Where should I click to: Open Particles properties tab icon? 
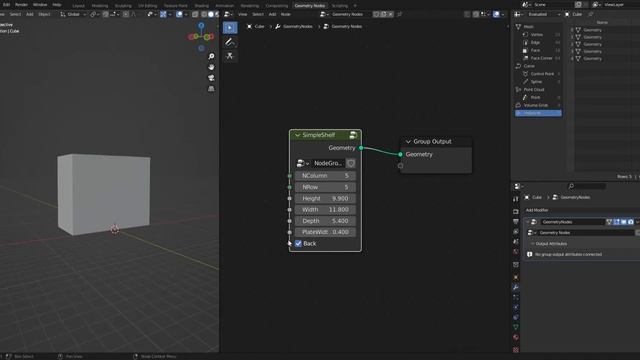(516, 298)
